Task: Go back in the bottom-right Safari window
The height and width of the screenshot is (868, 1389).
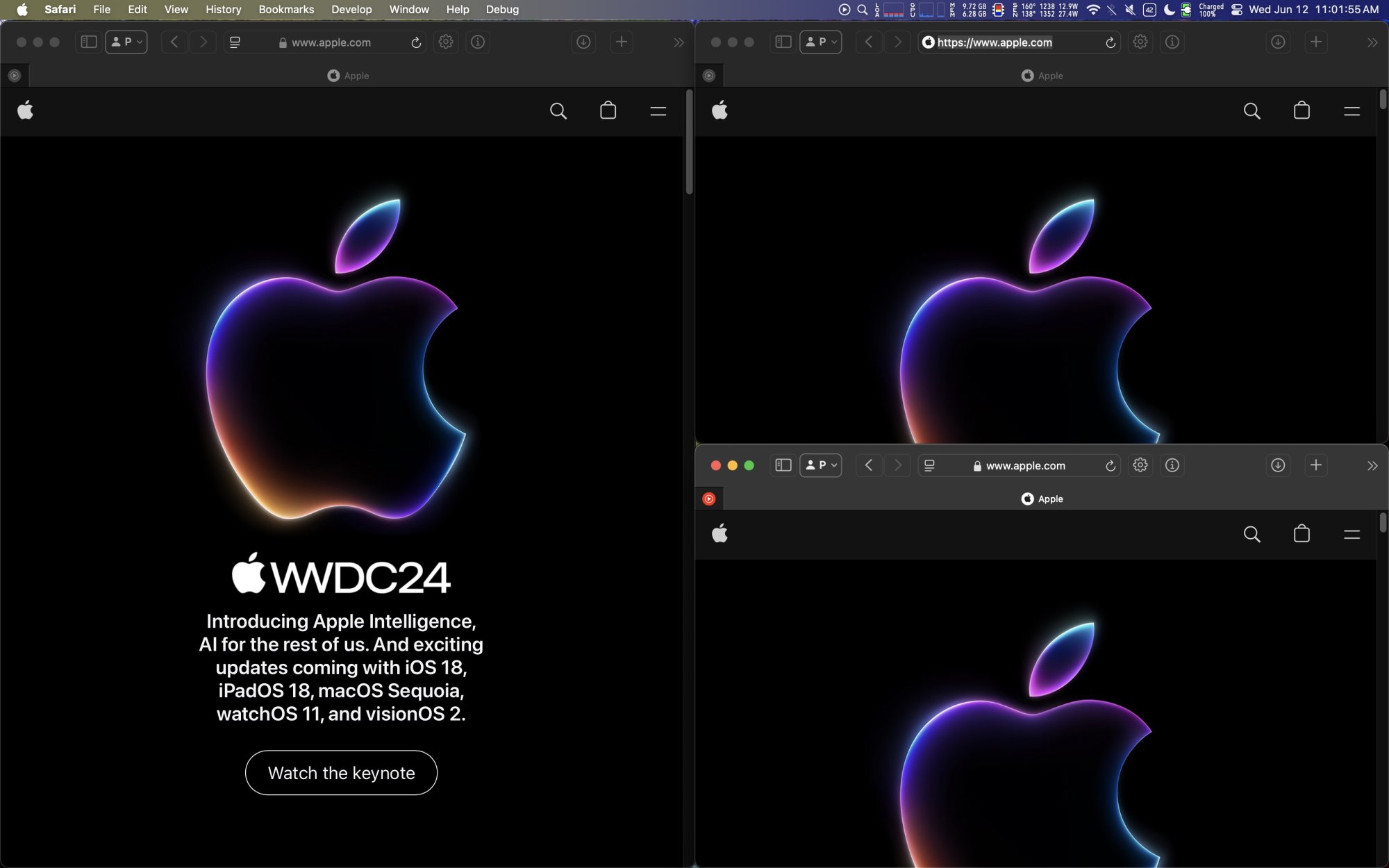Action: tap(868, 465)
